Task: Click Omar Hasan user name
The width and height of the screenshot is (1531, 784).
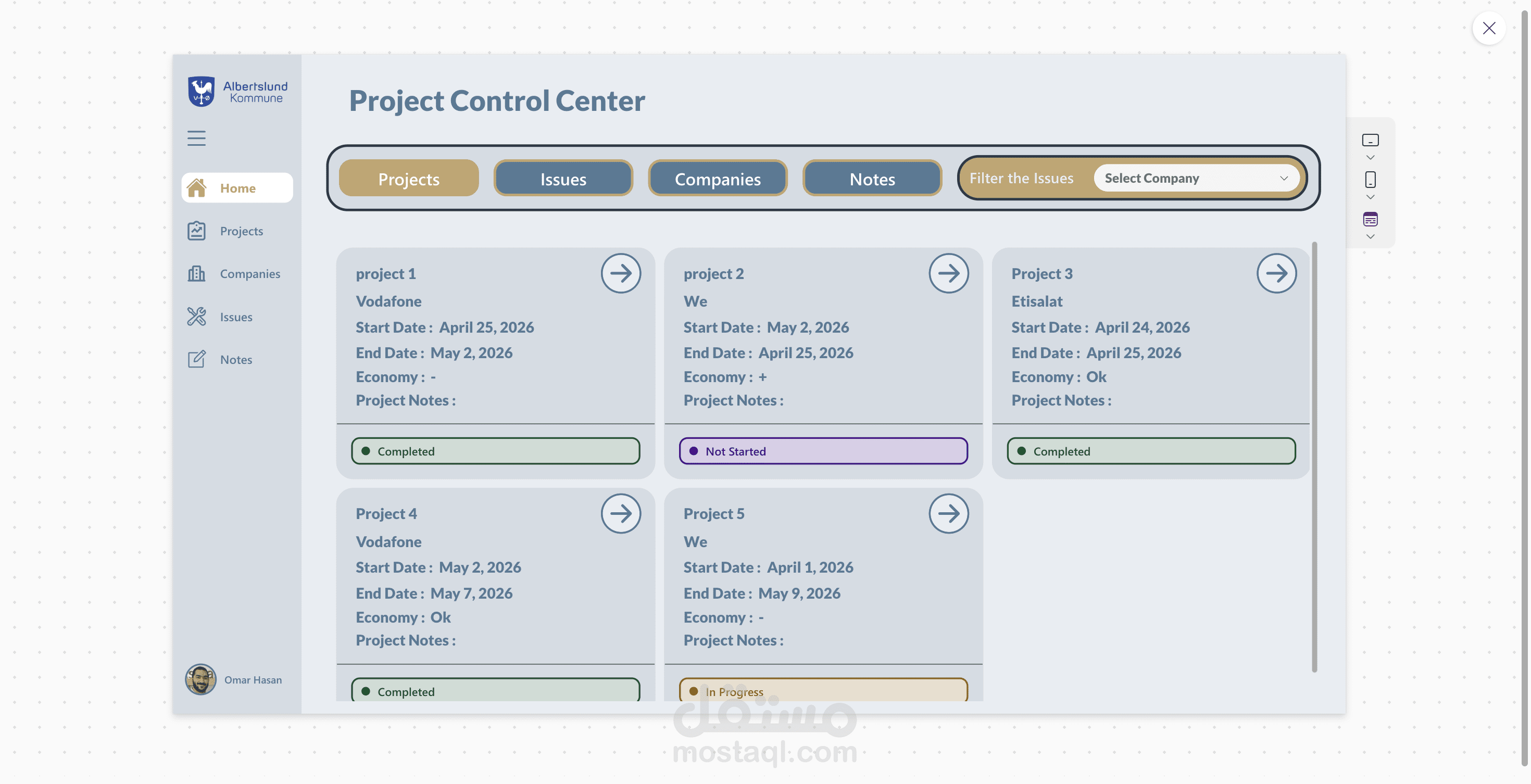Action: [253, 680]
